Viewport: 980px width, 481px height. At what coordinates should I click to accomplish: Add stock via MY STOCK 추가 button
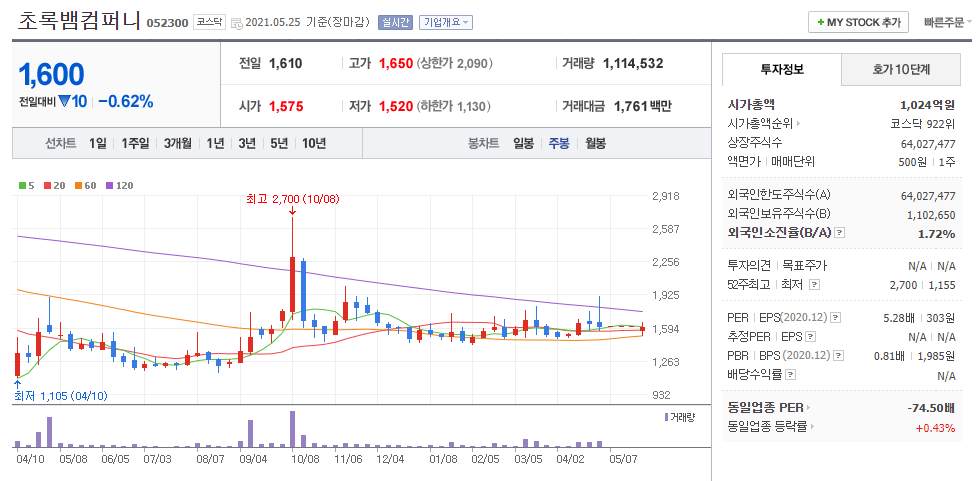click(858, 22)
